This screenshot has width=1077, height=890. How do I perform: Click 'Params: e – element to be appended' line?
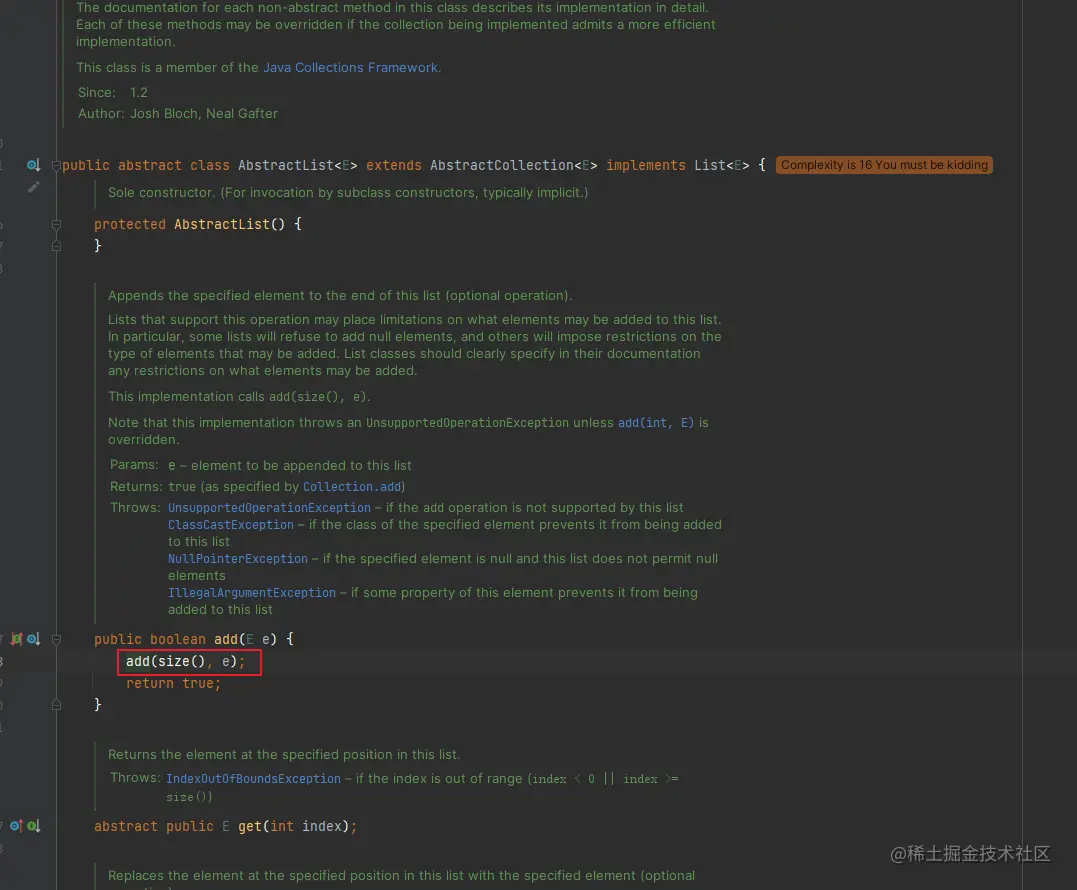point(261,465)
